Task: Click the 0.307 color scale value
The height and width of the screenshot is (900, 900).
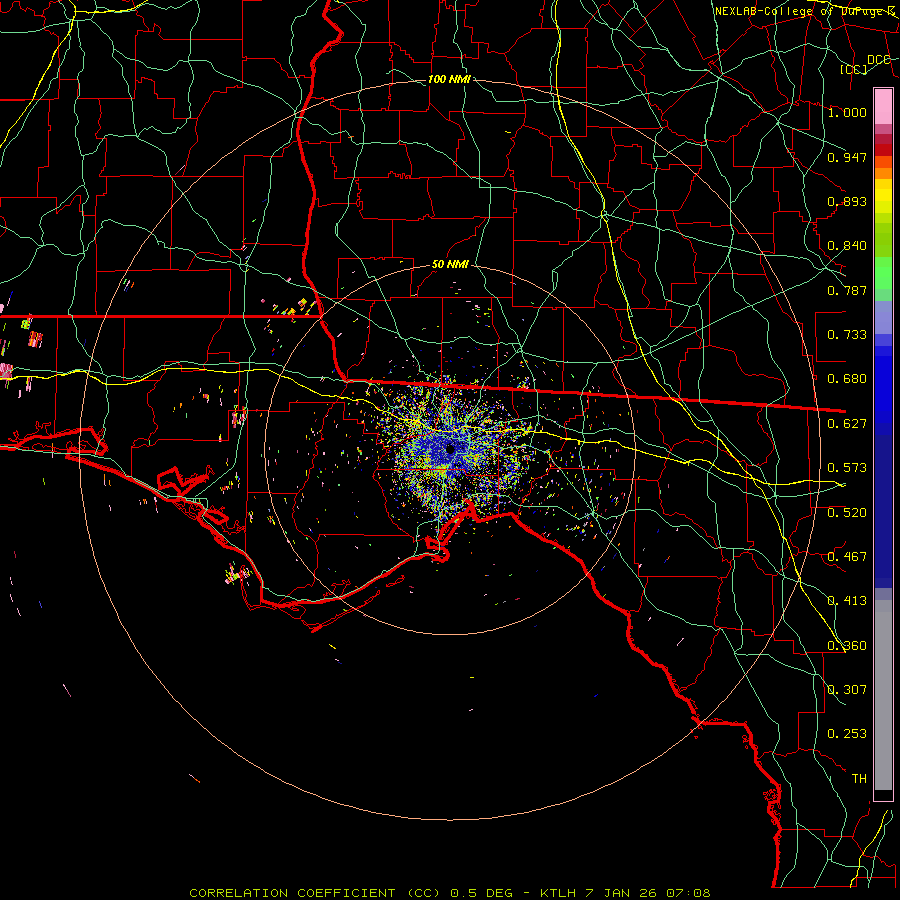Action: point(847,690)
